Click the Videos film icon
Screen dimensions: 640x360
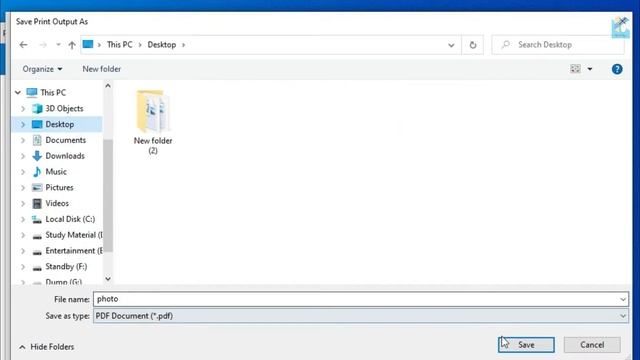click(37, 203)
